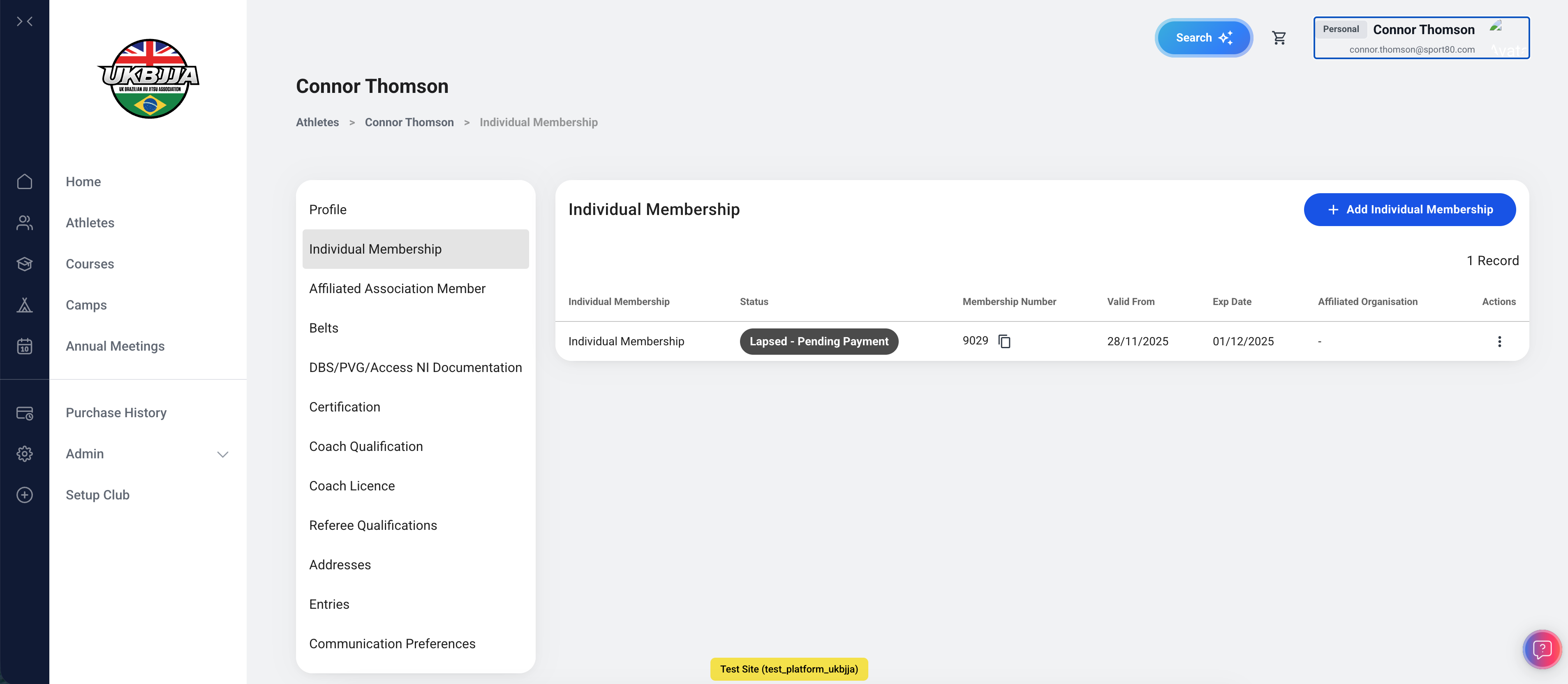Image resolution: width=1568 pixels, height=684 pixels.
Task: Open the three-dot actions menu for membership row
Action: 1499,342
